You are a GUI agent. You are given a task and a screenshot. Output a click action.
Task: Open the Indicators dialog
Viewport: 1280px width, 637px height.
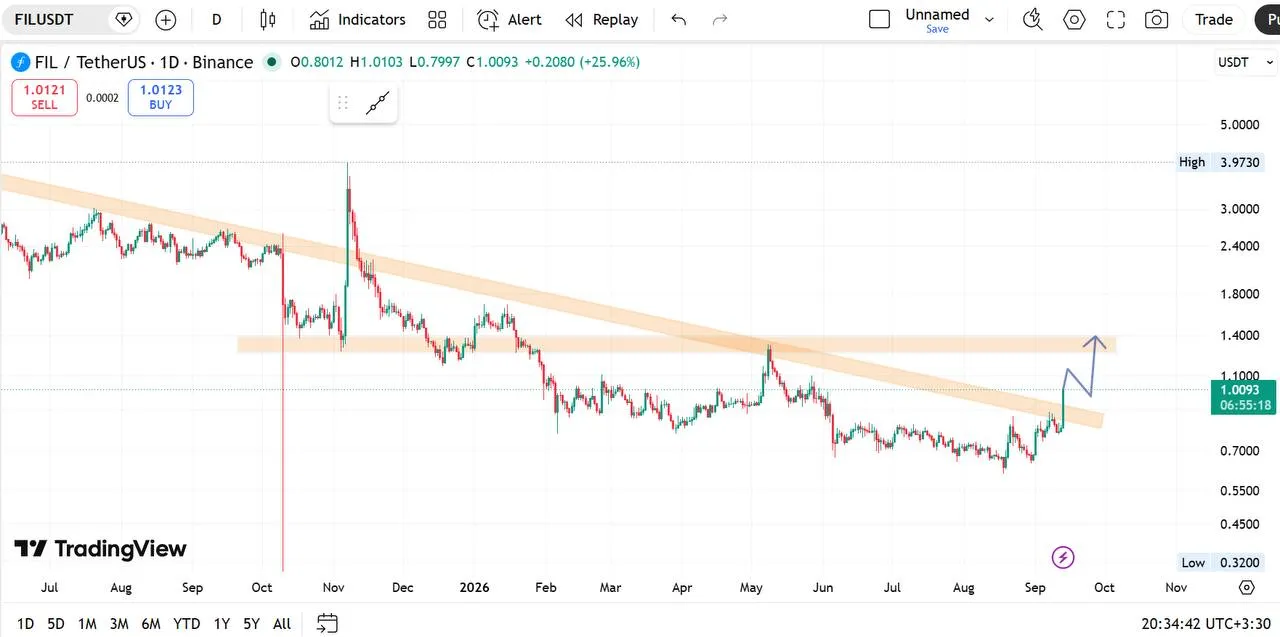coord(357,20)
